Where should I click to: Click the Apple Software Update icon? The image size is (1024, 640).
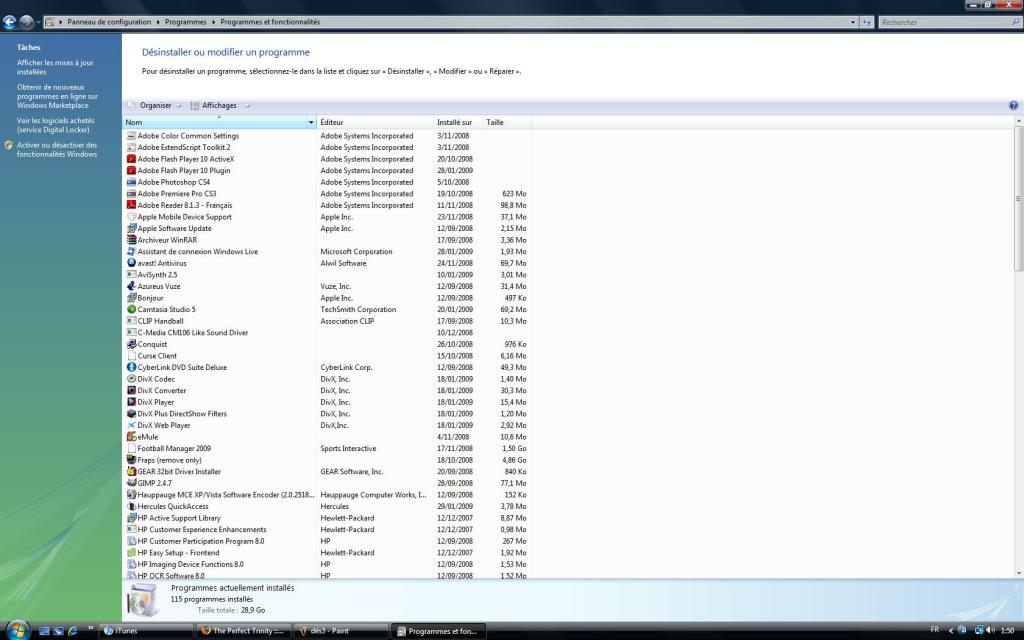point(131,229)
